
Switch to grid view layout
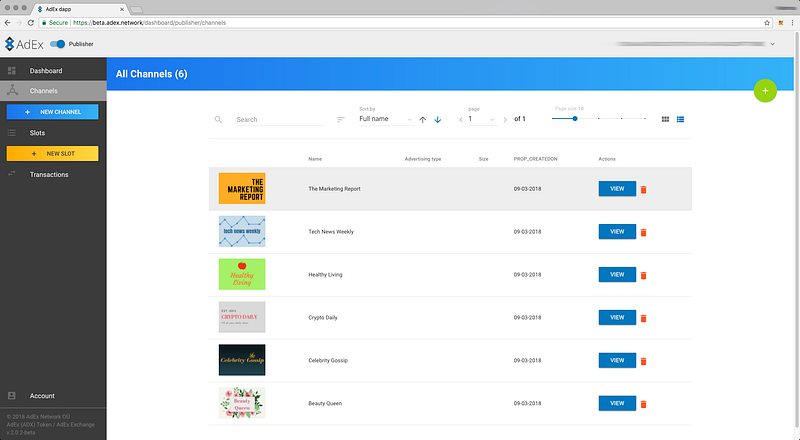666,119
